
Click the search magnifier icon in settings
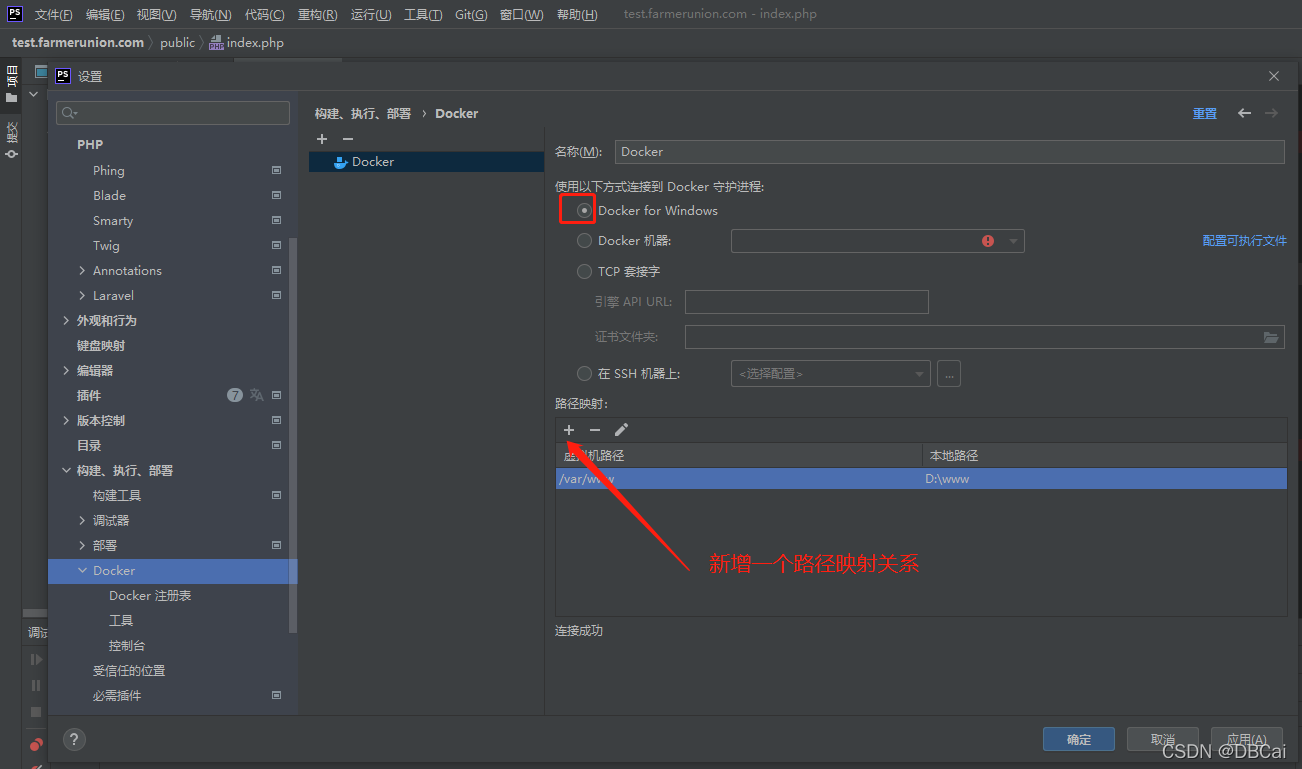(69, 113)
